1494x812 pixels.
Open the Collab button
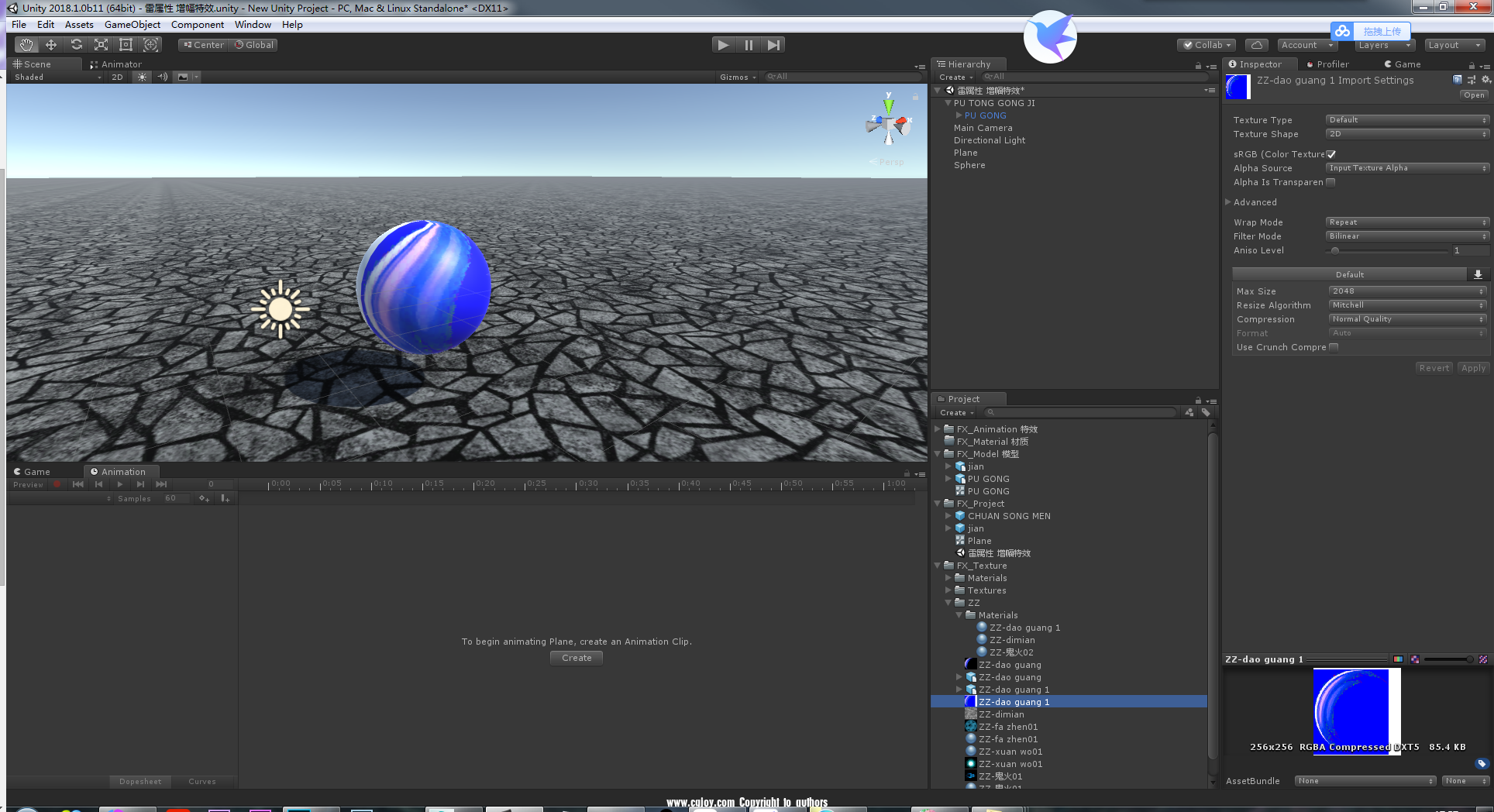1207,45
